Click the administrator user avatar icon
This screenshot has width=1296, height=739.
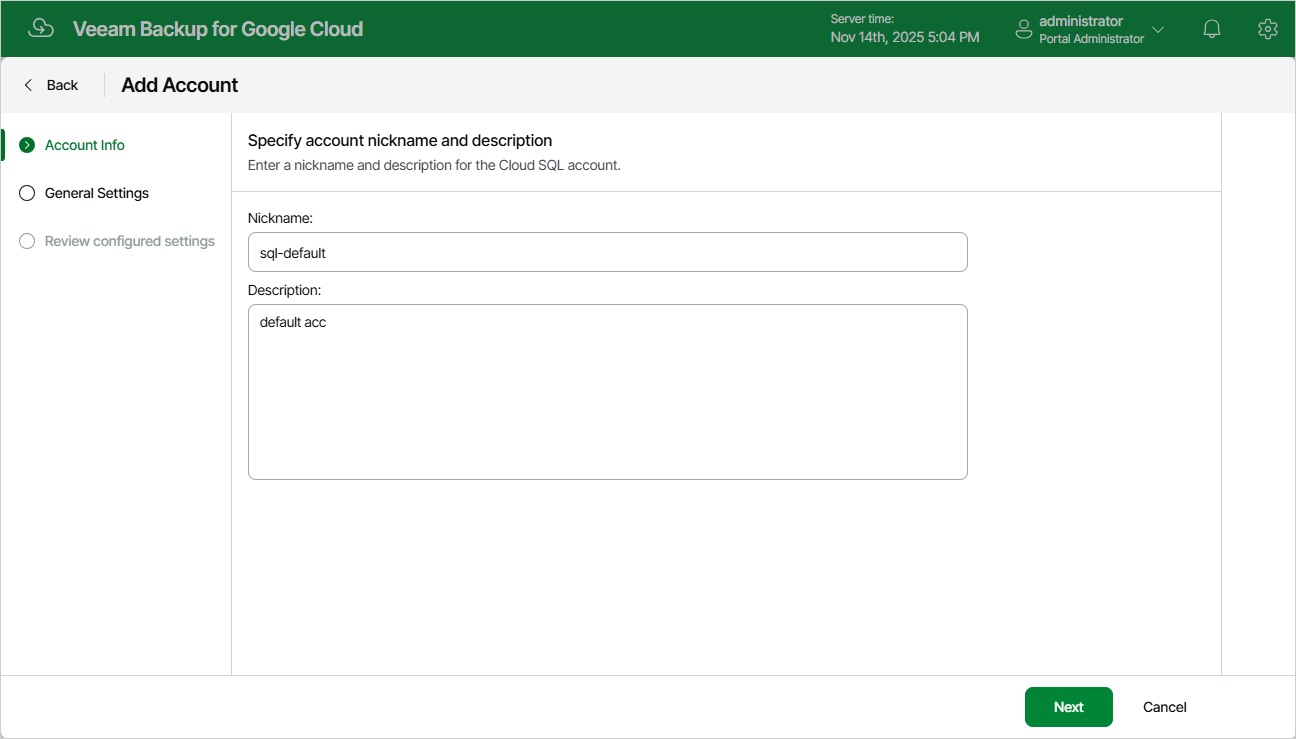(x=1024, y=29)
